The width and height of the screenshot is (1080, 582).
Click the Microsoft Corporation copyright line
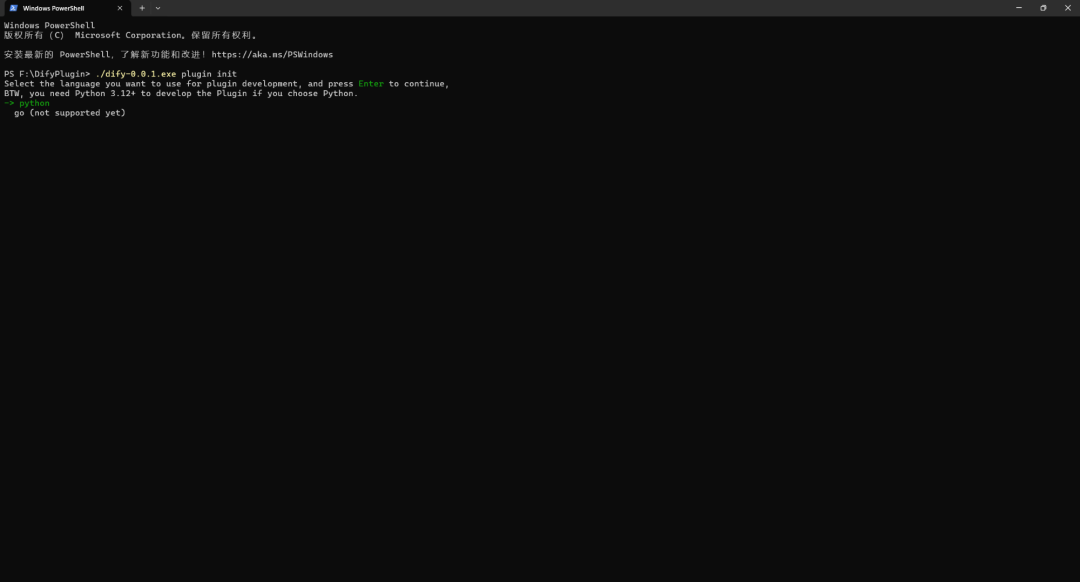130,35
